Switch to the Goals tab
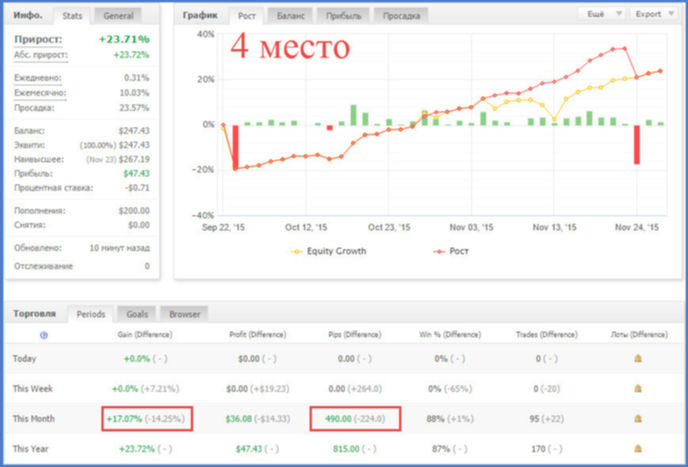688x467 pixels. pyautogui.click(x=137, y=314)
